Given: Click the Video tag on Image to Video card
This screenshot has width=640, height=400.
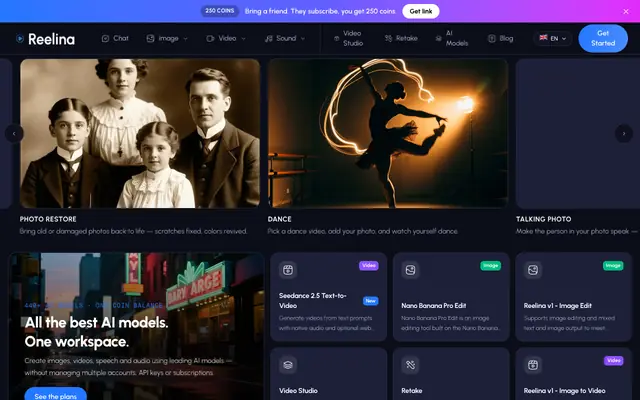Looking at the screenshot, I should [x=613, y=360].
